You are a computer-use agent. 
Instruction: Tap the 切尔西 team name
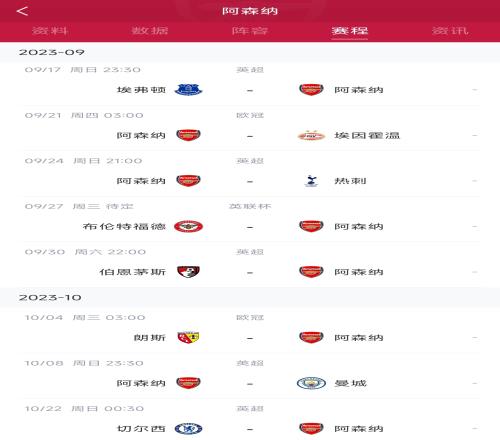pos(141,429)
